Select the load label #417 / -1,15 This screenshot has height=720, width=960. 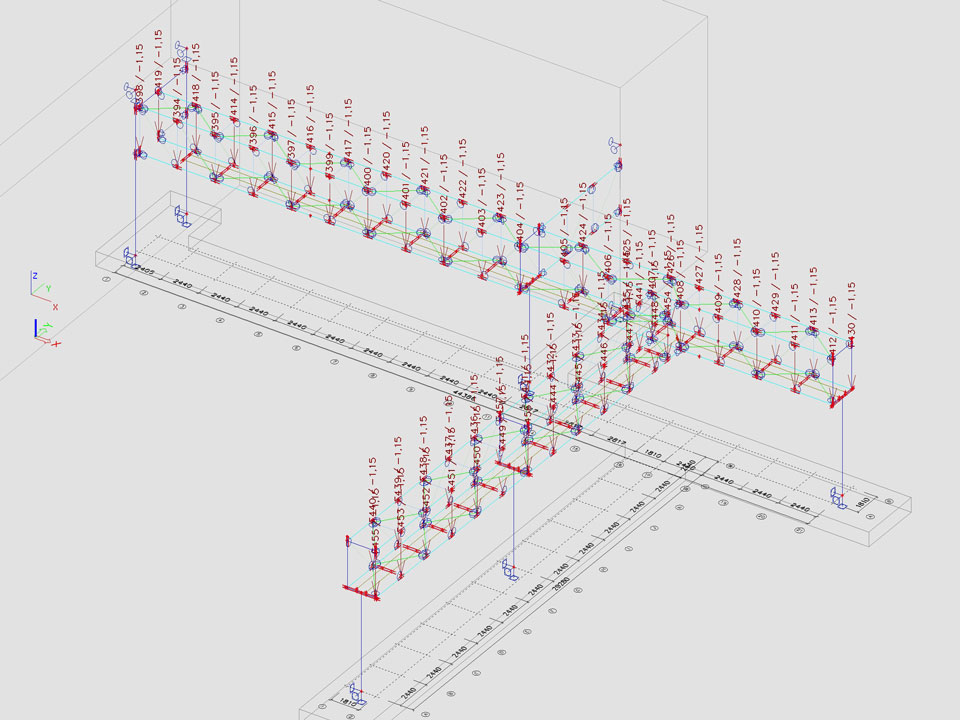pyautogui.click(x=348, y=131)
